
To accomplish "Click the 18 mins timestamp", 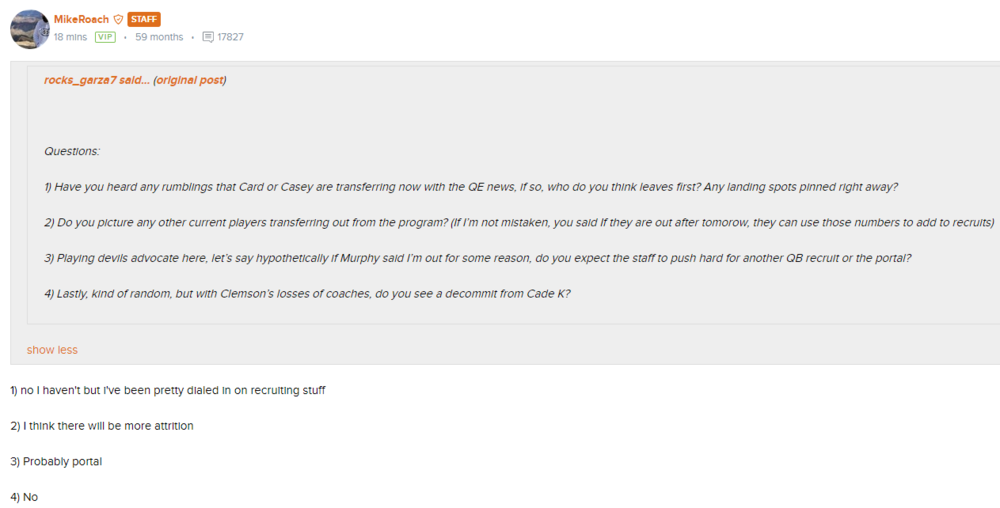I will (x=70, y=37).
